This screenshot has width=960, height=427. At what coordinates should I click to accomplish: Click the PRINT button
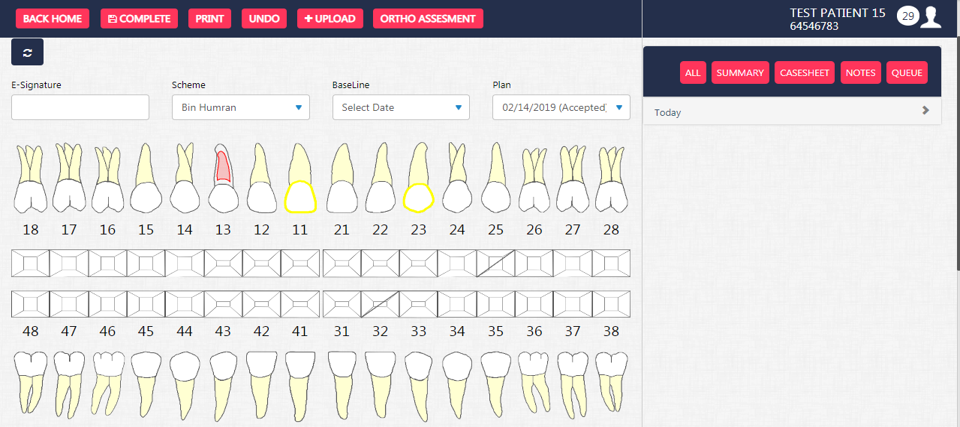(209, 18)
